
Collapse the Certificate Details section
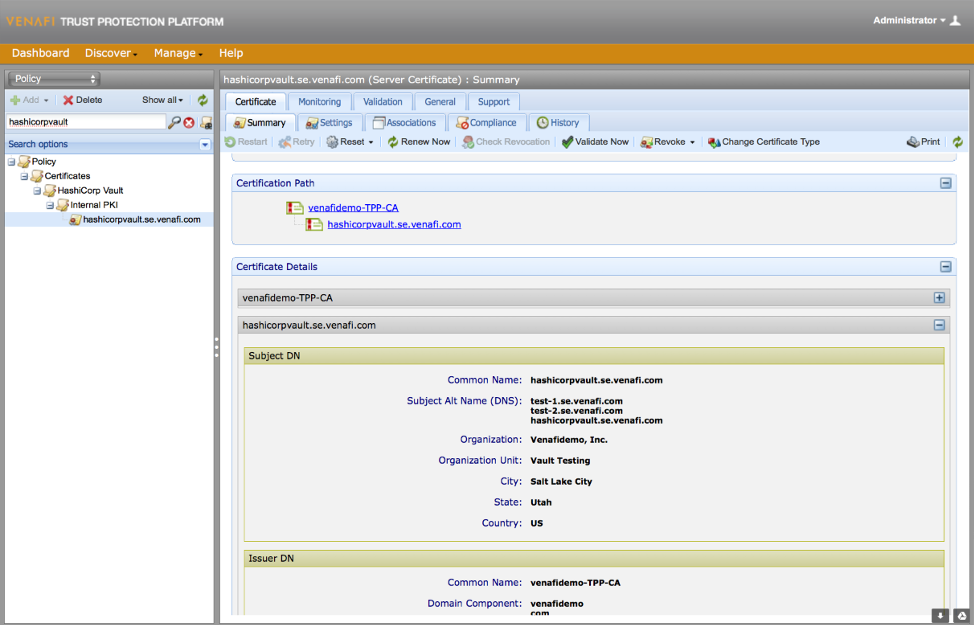point(945,267)
